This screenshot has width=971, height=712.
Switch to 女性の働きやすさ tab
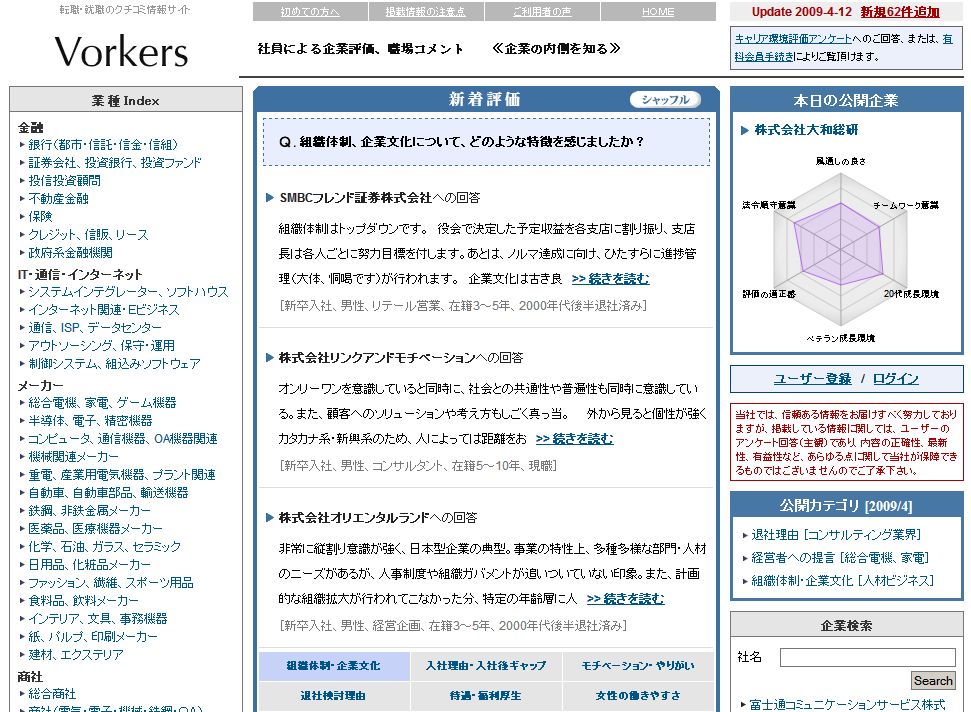click(638, 696)
